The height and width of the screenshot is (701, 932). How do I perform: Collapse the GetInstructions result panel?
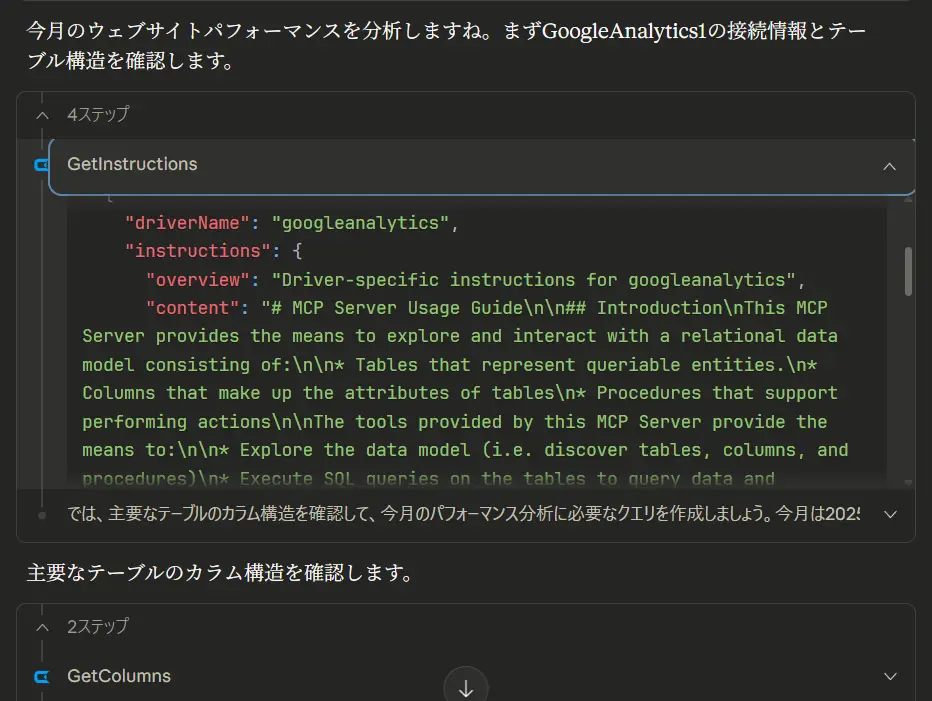pos(889,166)
